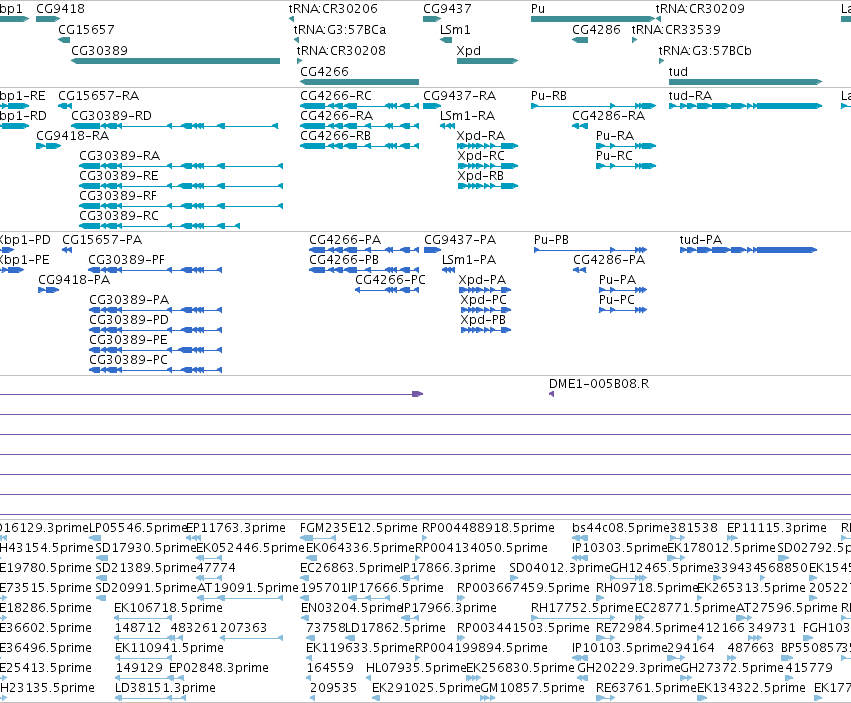The height and width of the screenshot is (703, 851).
Task: Click the Xpd gene arrow
Action: coord(487,61)
